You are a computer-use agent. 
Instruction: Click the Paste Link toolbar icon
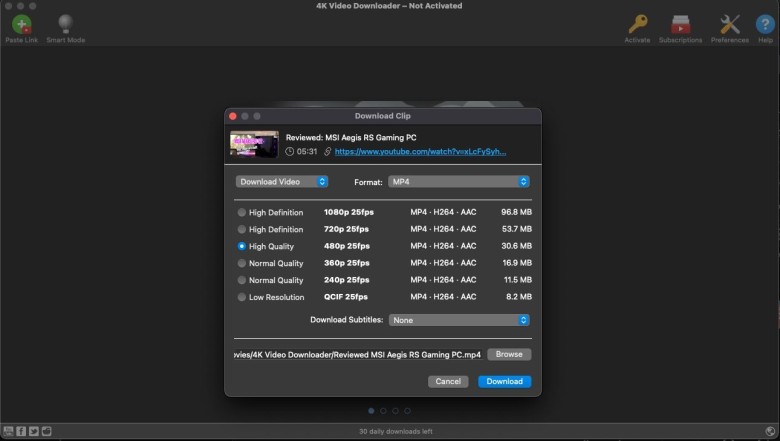(21, 24)
